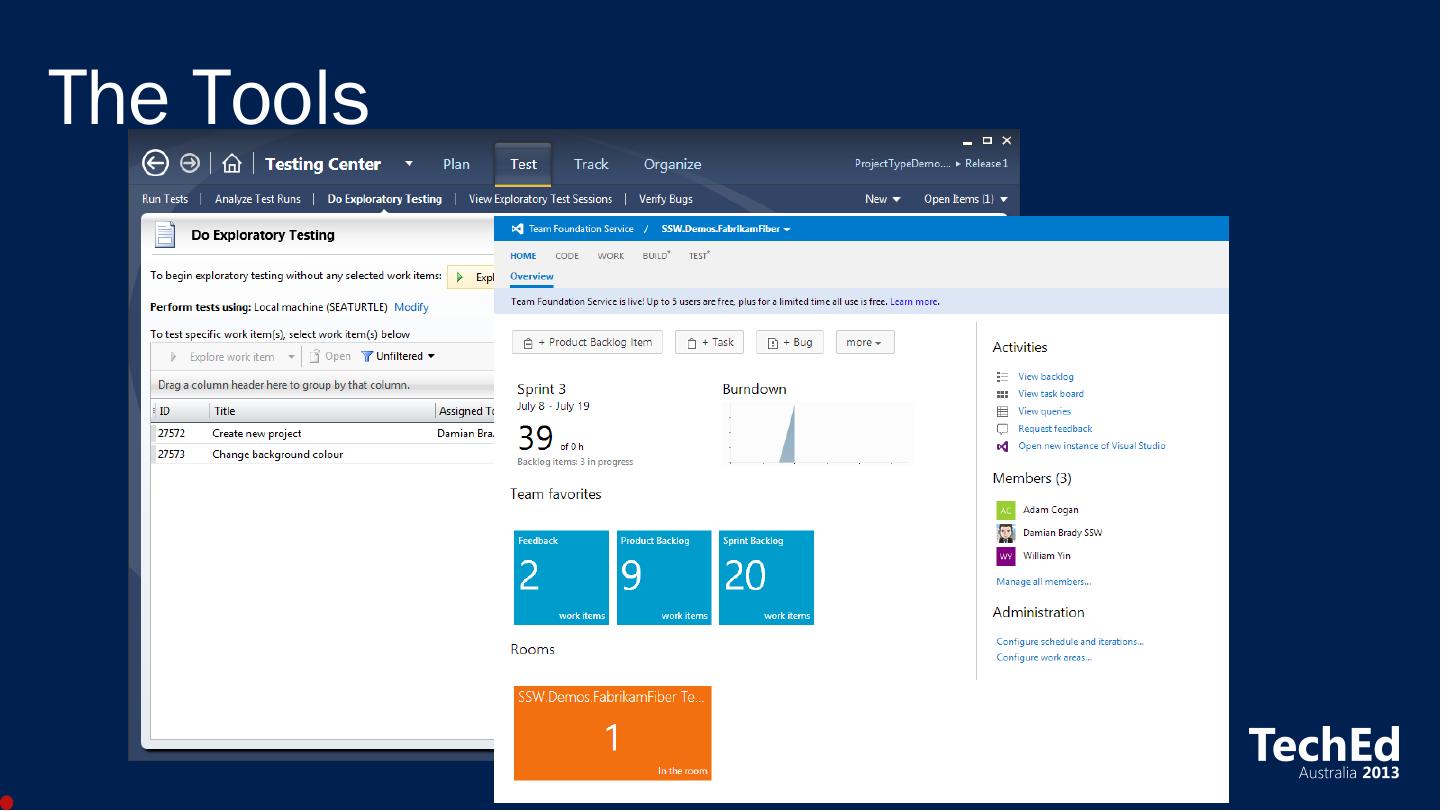Click the Visual Studio logo in Activities
This screenshot has height=811, width=1441.
[1002, 446]
